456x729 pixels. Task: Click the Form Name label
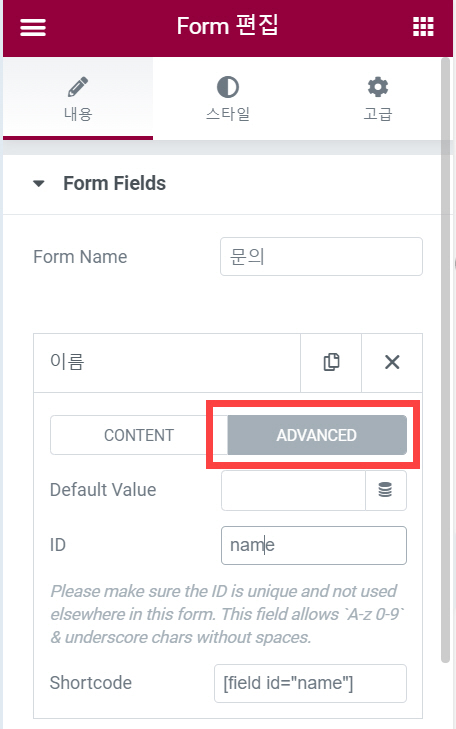(80, 257)
